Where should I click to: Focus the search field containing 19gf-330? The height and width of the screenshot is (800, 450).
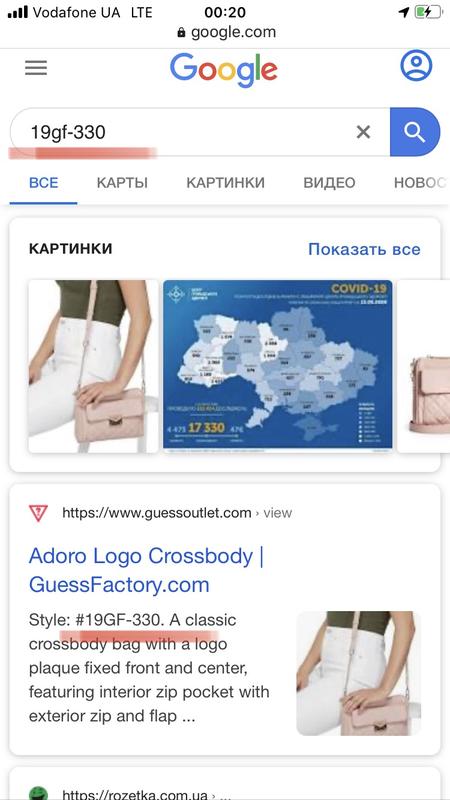point(200,132)
